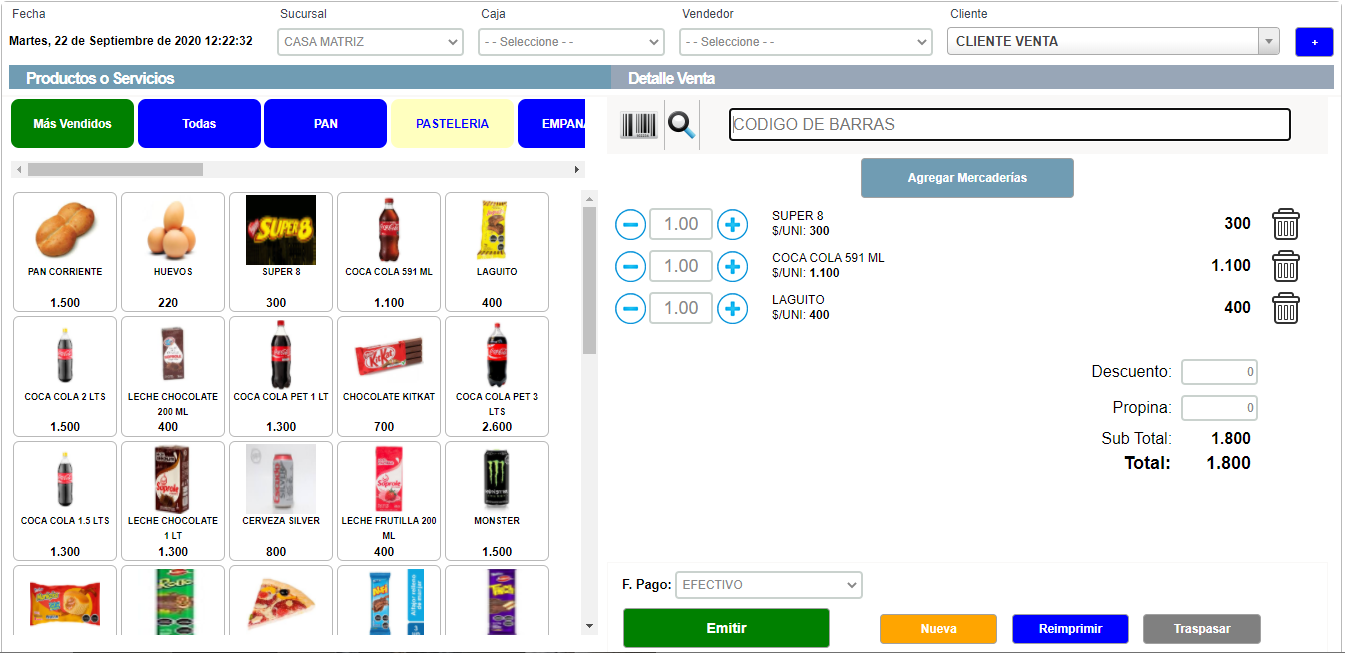Delete the LAGUITO line with trash icon

pyautogui.click(x=1286, y=308)
